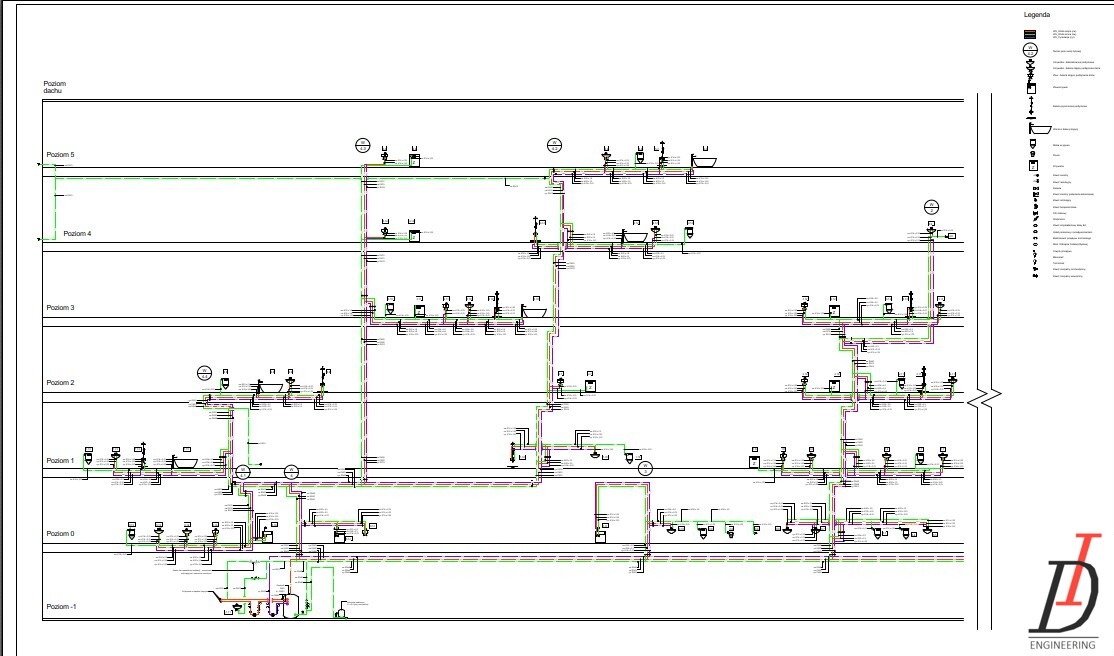The height and width of the screenshot is (656, 1114).
Task: Select the Poziom -1 level label
Action: (x=61, y=607)
